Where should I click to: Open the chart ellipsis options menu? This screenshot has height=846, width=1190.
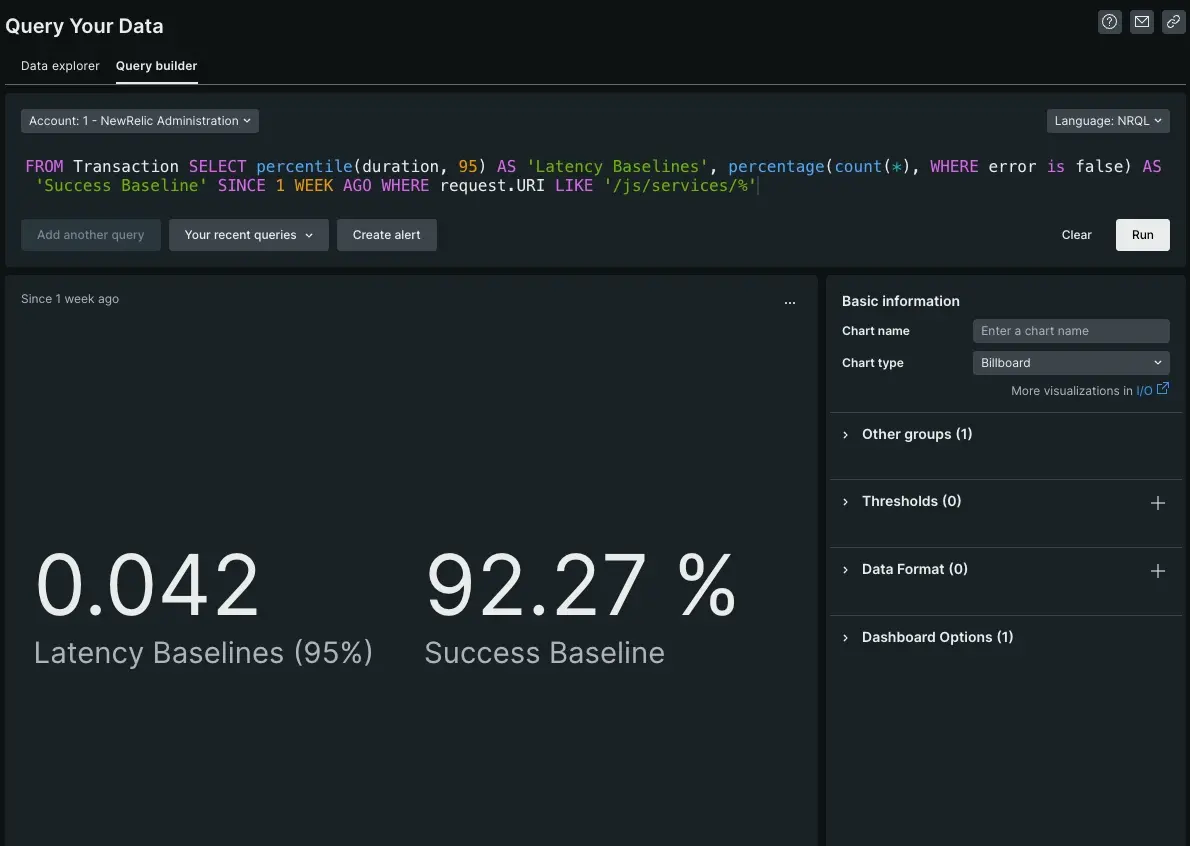click(x=790, y=302)
